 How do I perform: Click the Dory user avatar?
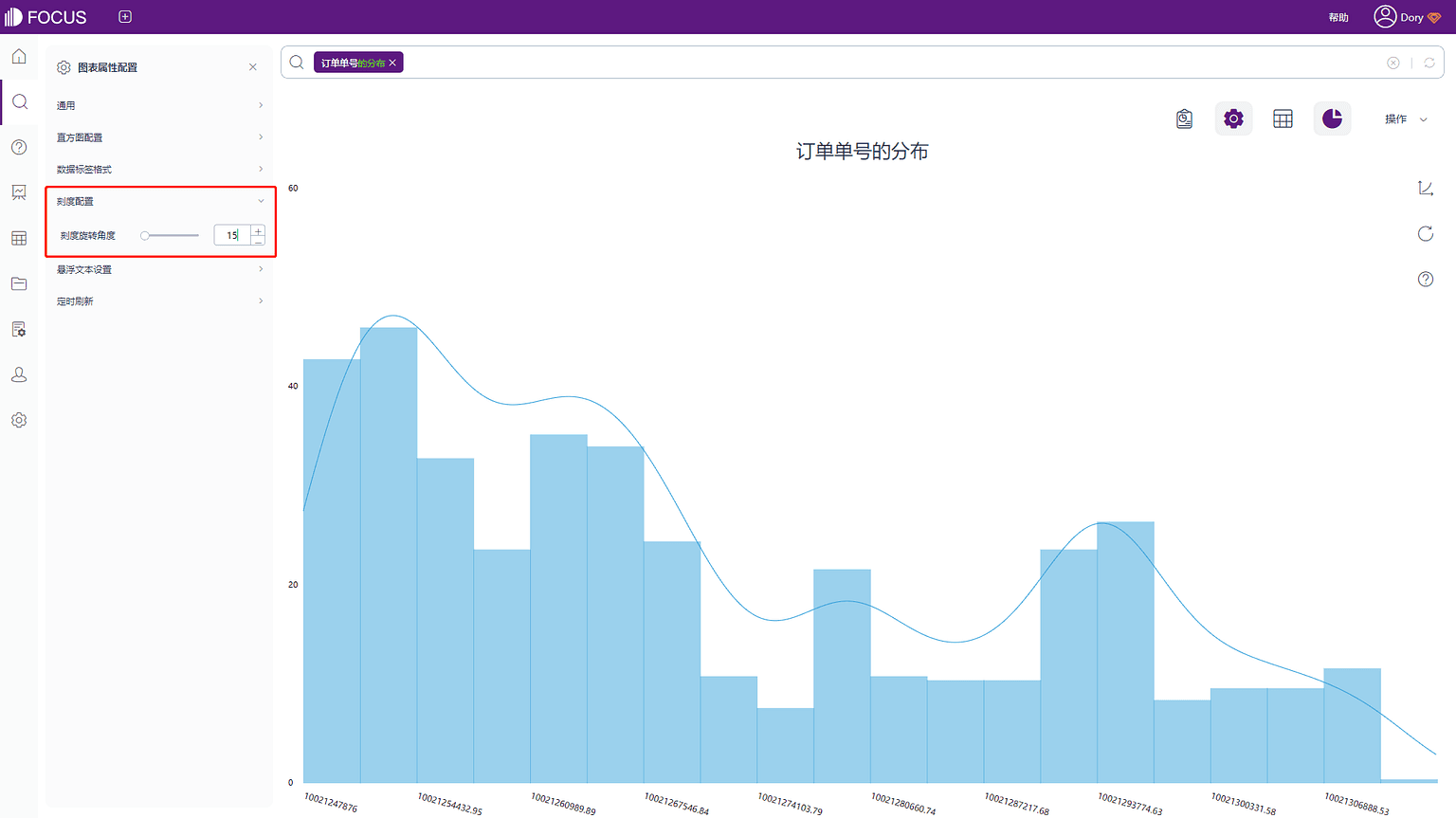[x=1385, y=17]
